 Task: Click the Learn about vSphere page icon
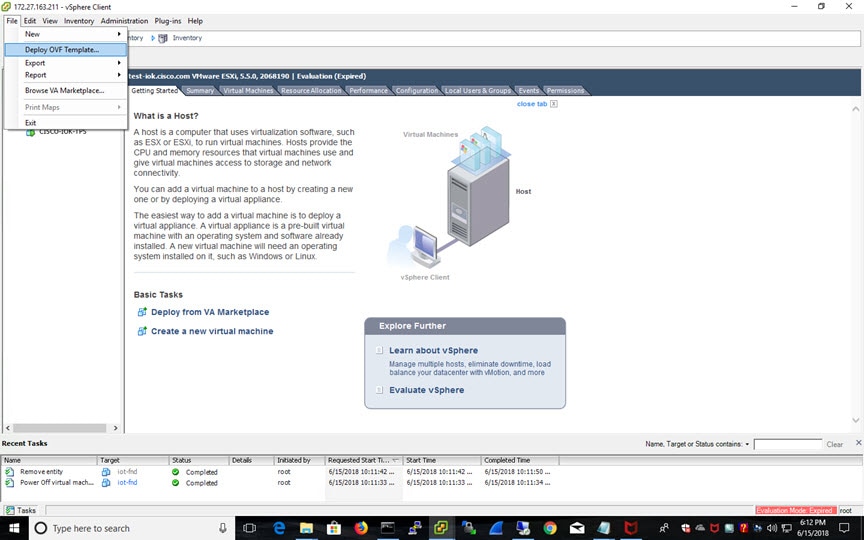(379, 350)
